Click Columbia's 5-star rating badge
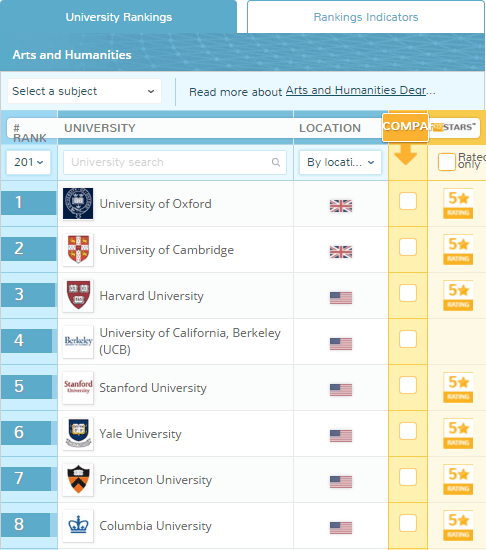This screenshot has height=550, width=486. pos(458,525)
